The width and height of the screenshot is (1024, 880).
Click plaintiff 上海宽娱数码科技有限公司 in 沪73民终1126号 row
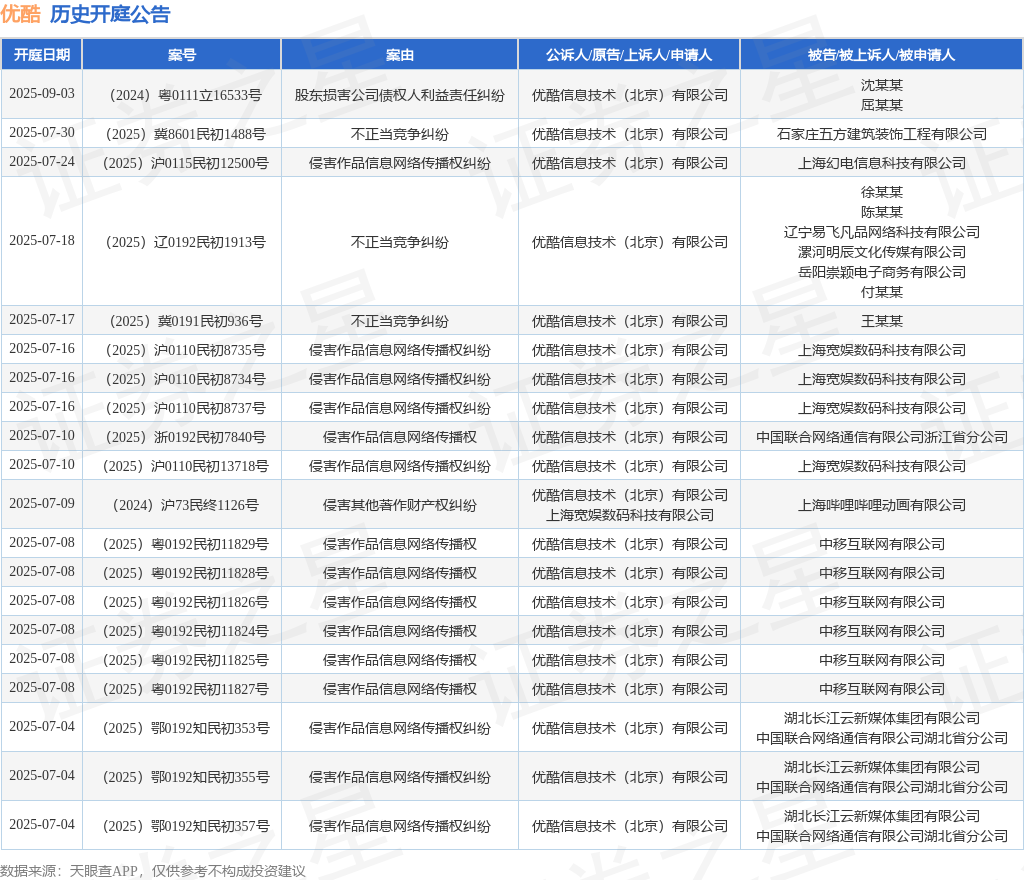tap(630, 515)
